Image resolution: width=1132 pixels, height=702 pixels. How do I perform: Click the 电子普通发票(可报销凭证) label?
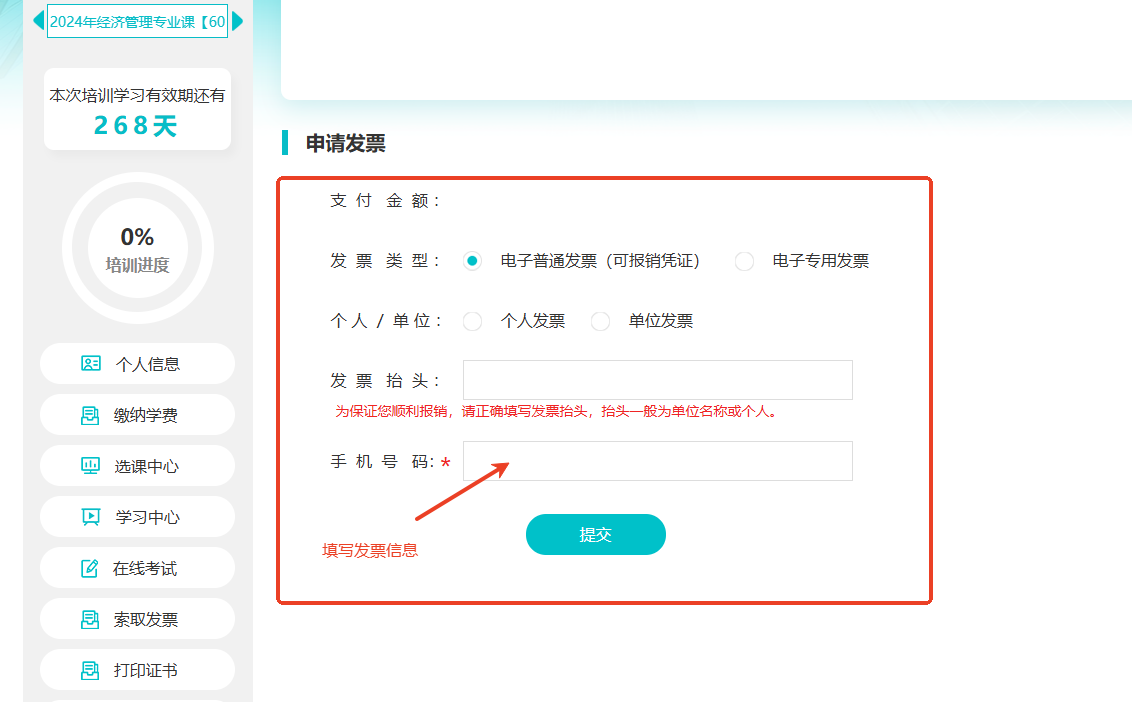pyautogui.click(x=600, y=261)
